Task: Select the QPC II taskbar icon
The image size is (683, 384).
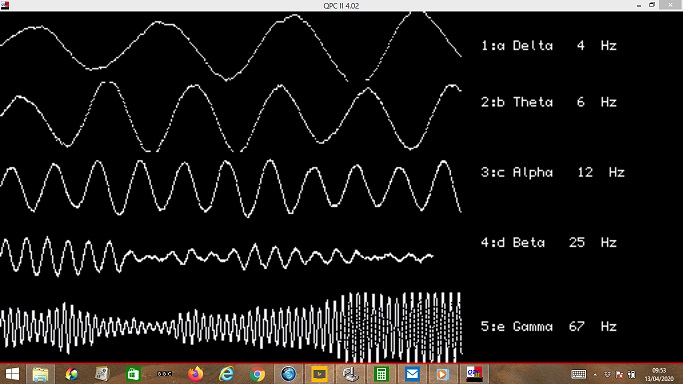Action: tap(474, 374)
